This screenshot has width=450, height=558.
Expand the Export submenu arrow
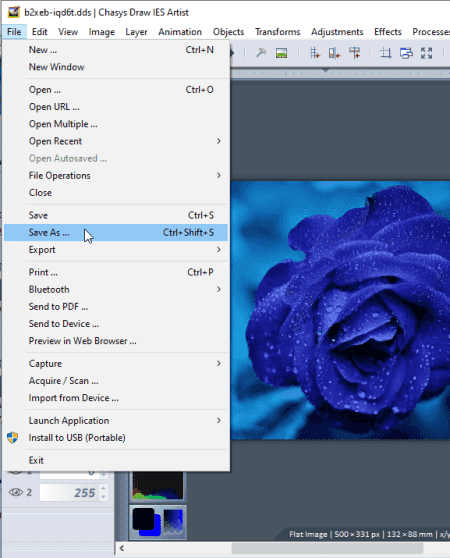tap(219, 249)
